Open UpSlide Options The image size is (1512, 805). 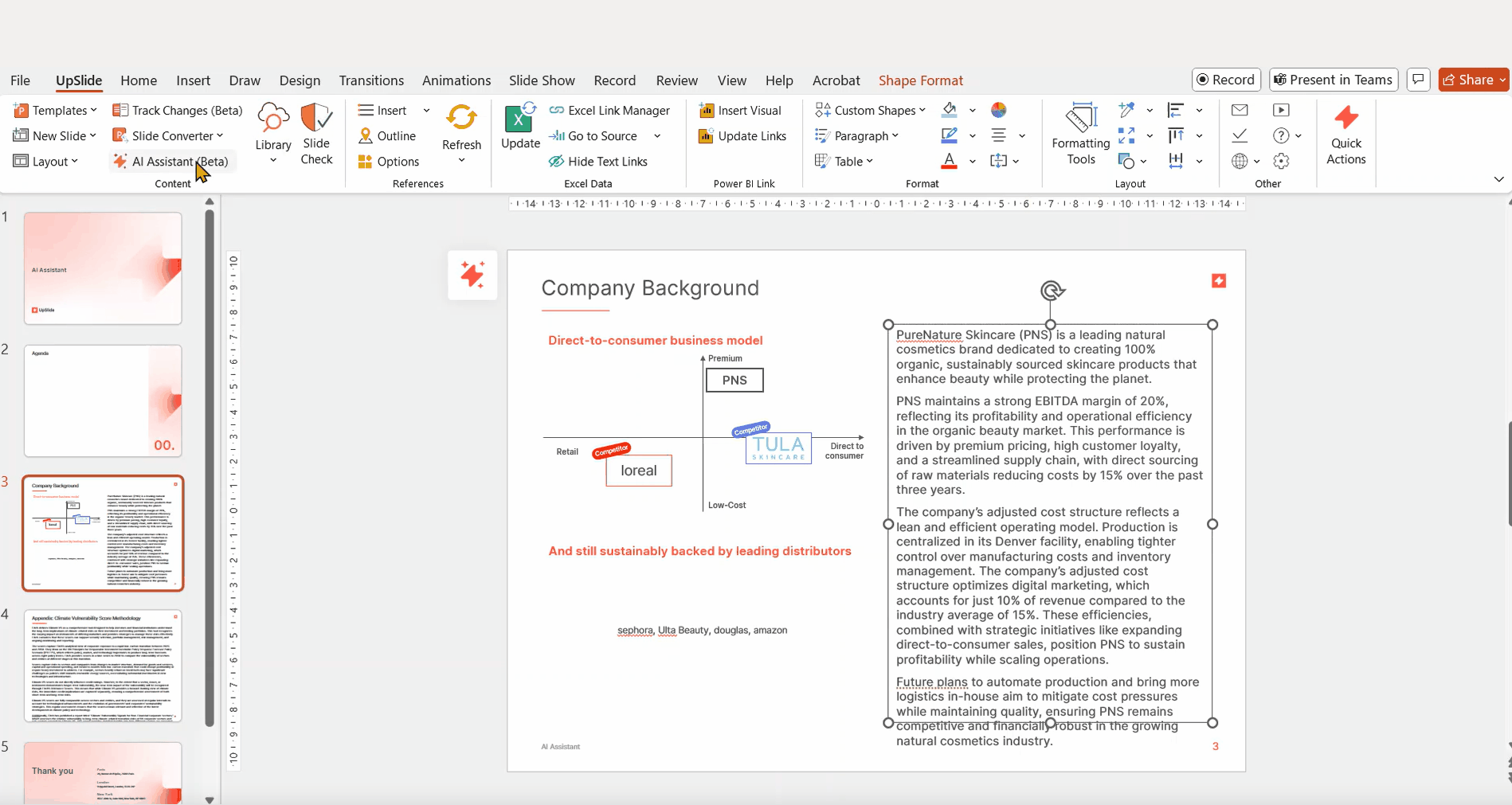pos(389,161)
